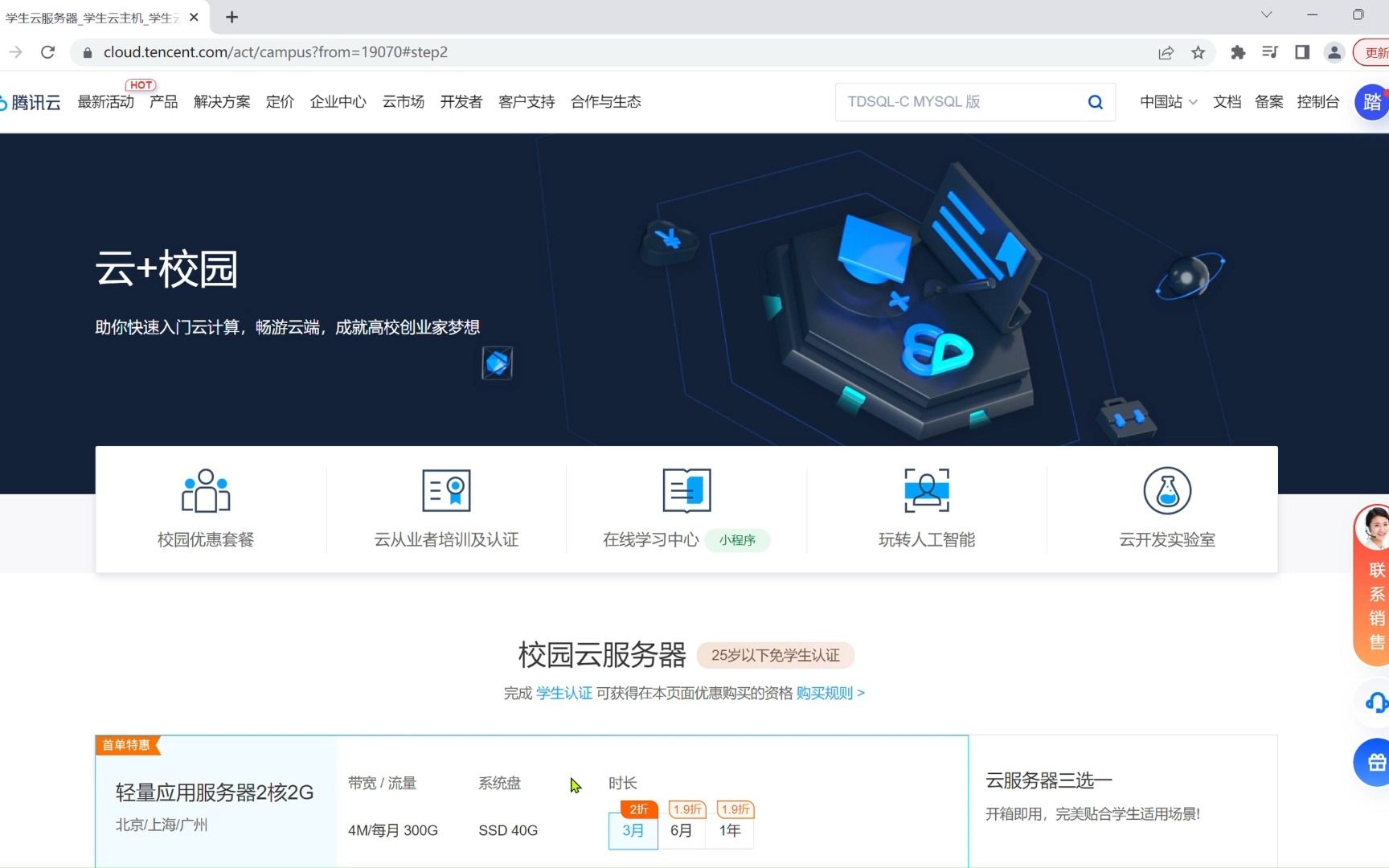Open the 产品 menu
Screen dimensions: 1389x868
(163, 101)
